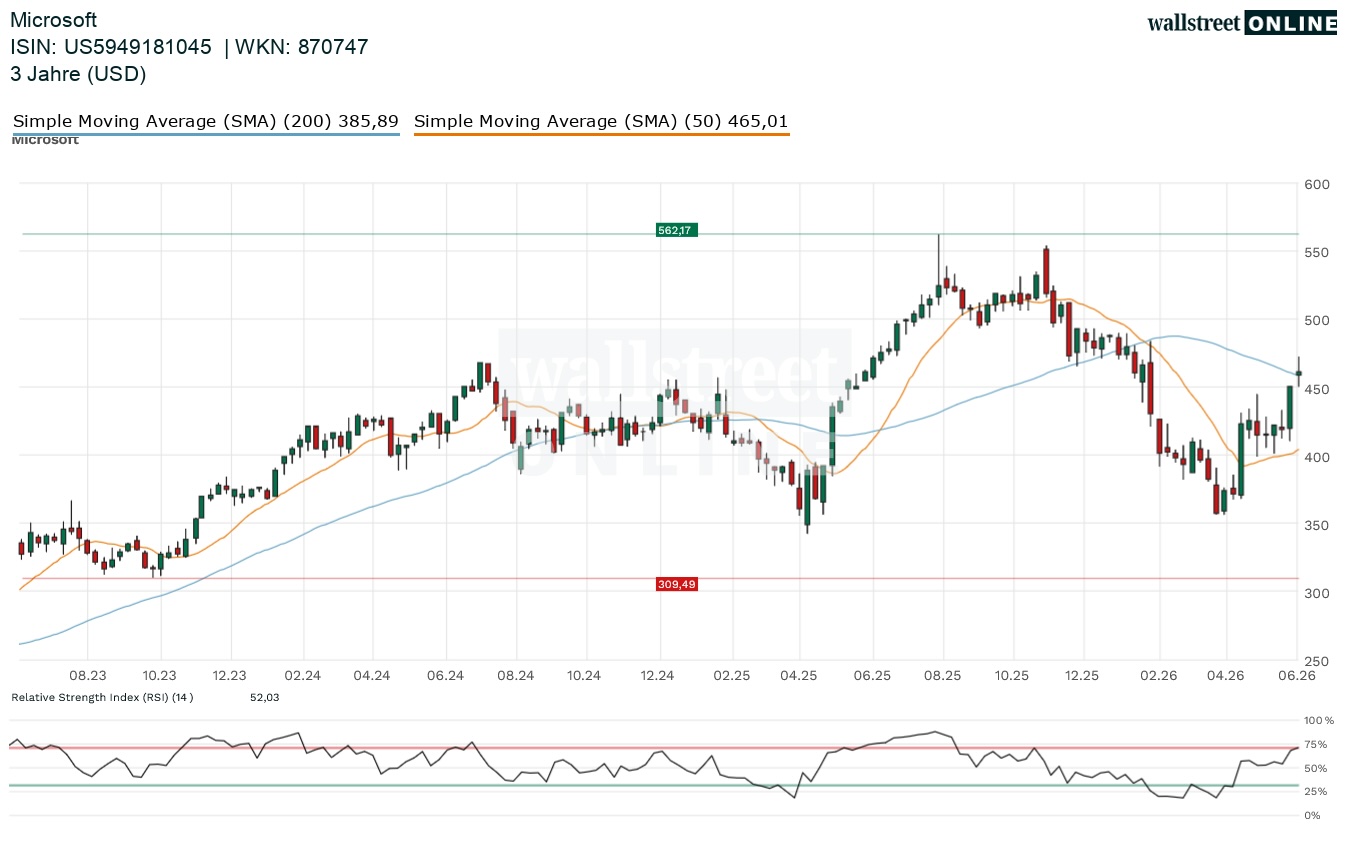Click the 450 price axis label

pos(1316,389)
